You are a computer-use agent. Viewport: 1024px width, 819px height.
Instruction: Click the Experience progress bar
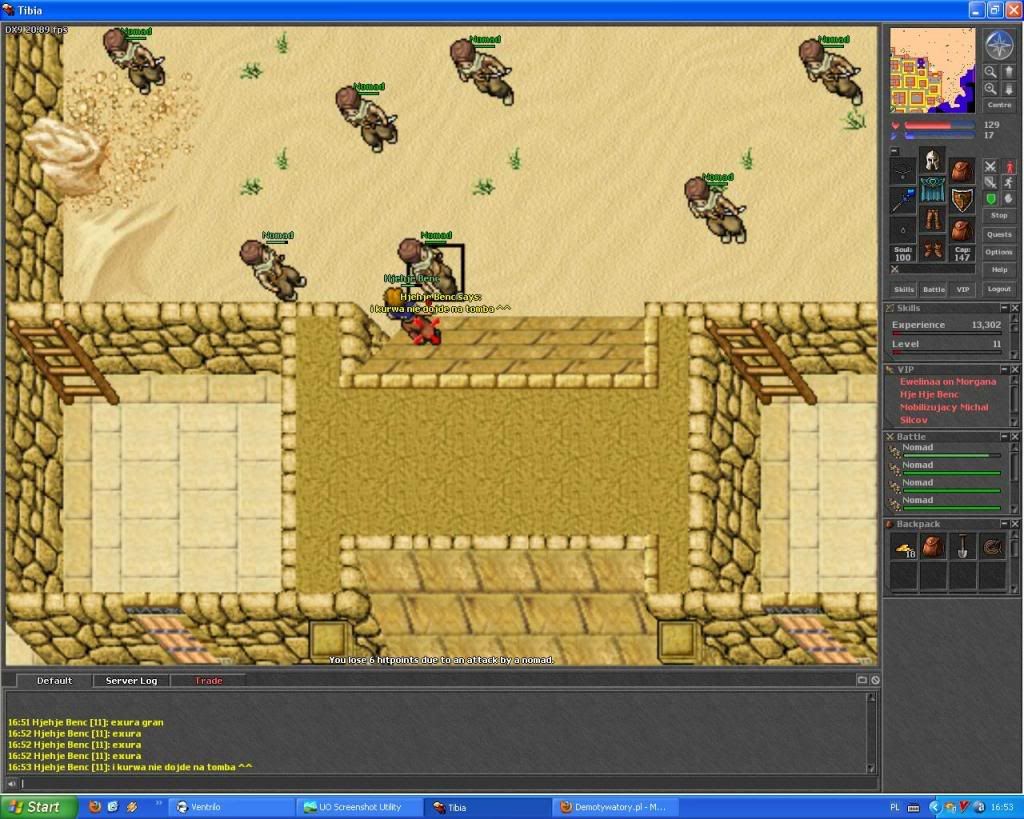tap(946, 334)
